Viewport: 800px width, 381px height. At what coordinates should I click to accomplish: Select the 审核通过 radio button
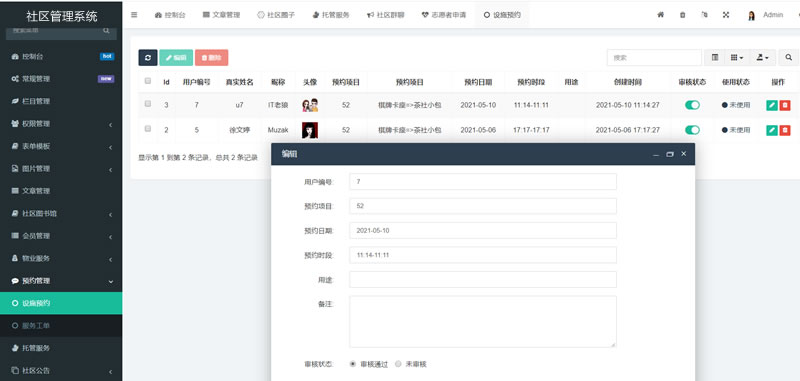(x=353, y=364)
